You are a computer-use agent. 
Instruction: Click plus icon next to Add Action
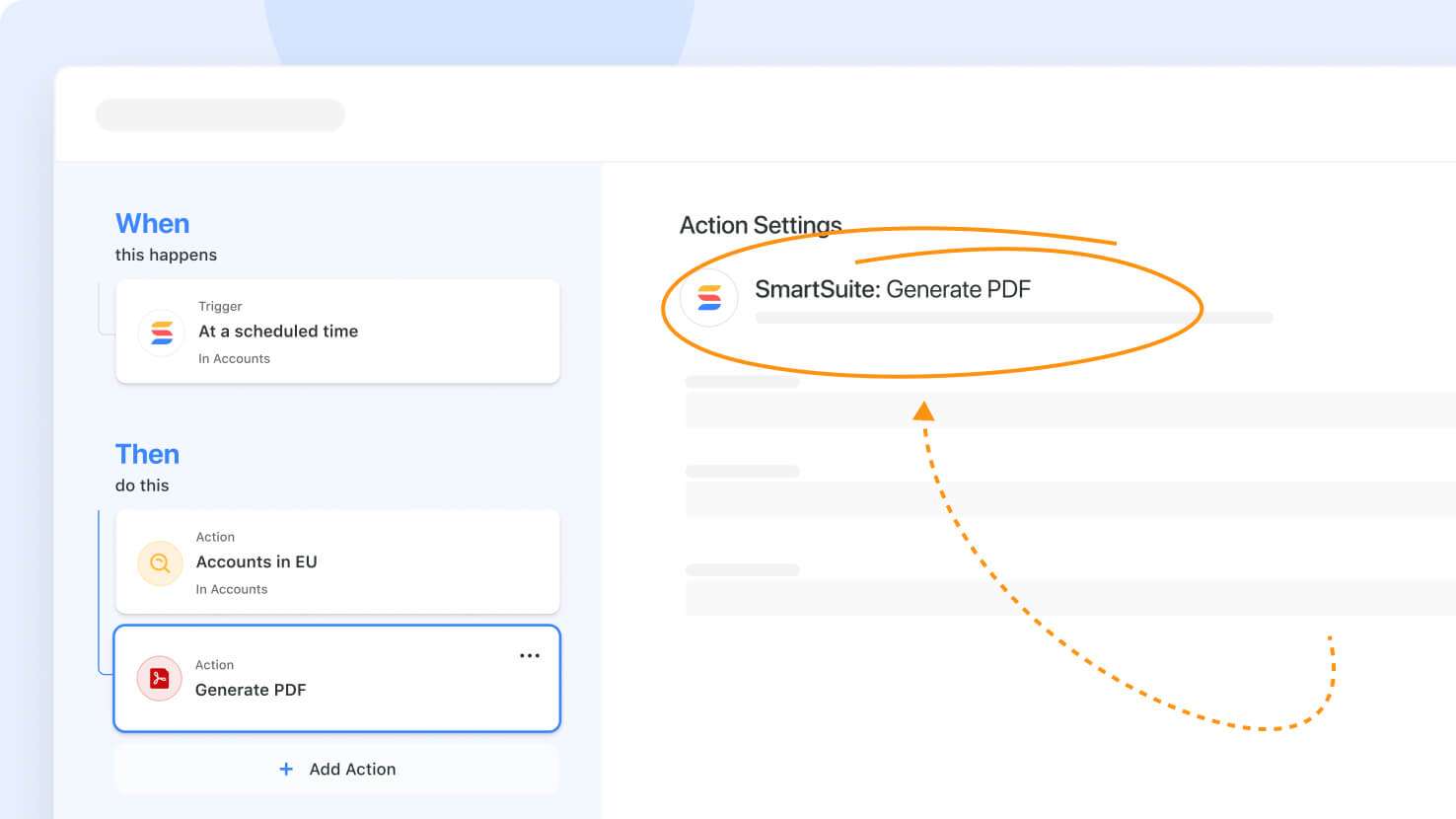pyautogui.click(x=286, y=769)
